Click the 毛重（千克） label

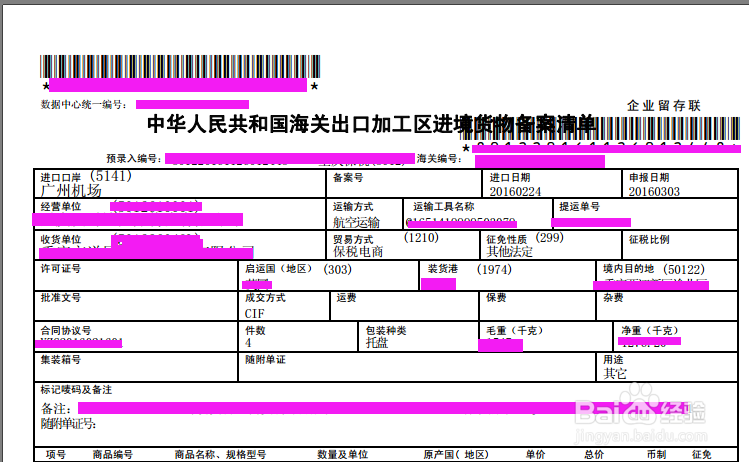click(x=514, y=330)
